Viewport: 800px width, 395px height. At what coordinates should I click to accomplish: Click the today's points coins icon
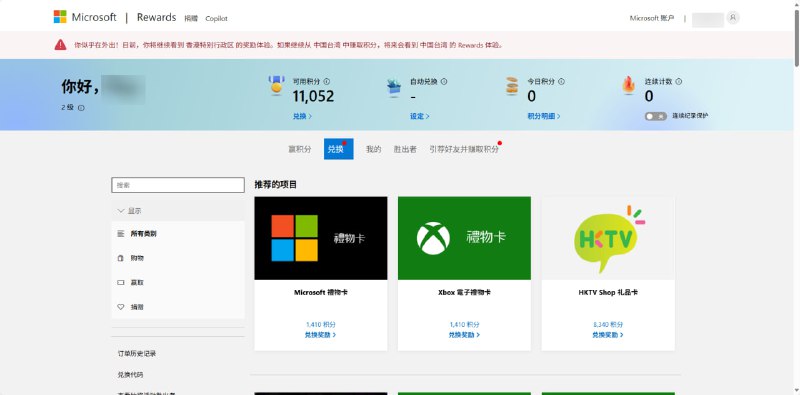tap(512, 86)
